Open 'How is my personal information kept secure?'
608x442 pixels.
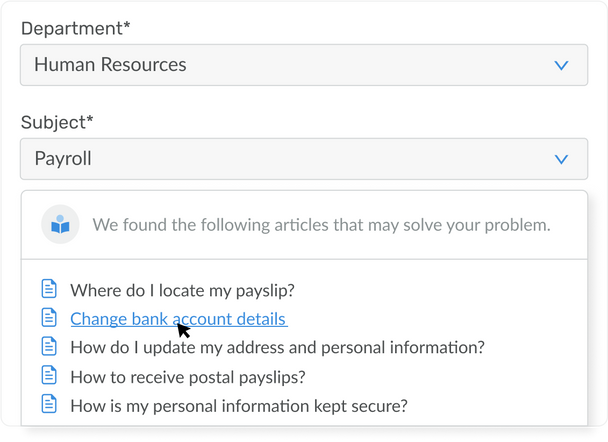(x=239, y=406)
